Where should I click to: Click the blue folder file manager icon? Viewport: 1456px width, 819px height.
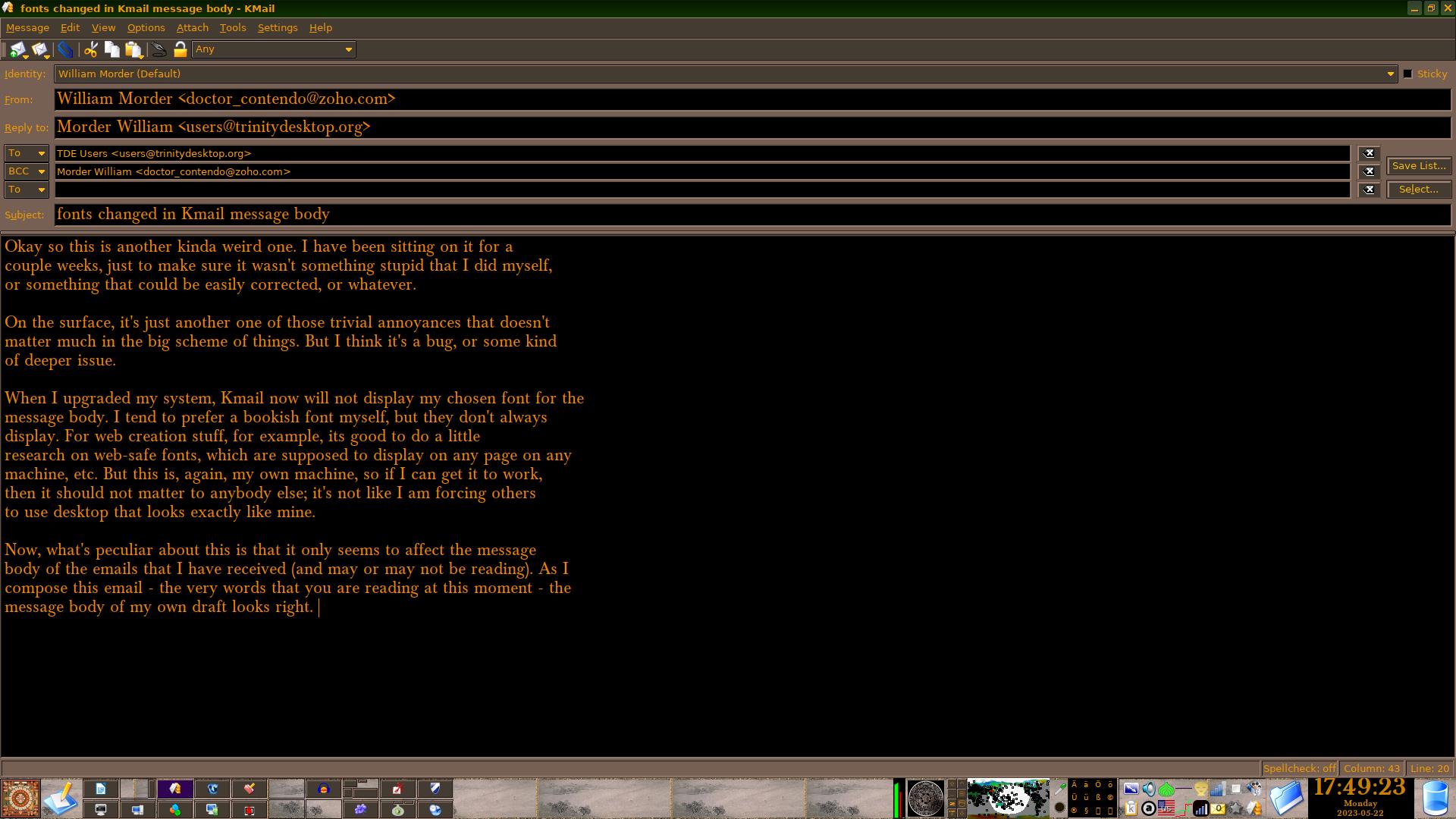point(1286,798)
